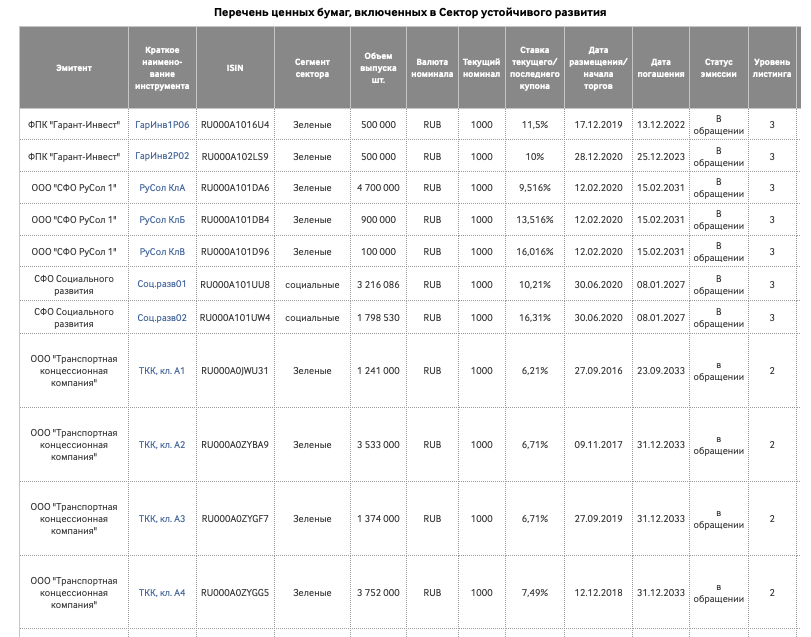Screen dimensions: 811x637
Task: Select the Ставка текущего/последнего купона header
Action: pyautogui.click(x=534, y=68)
